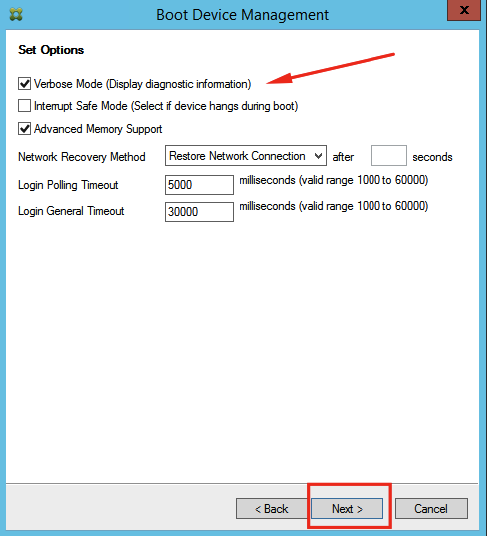This screenshot has height=536, width=487.
Task: Disable the Verbose Mode checkbox
Action: point(24,84)
